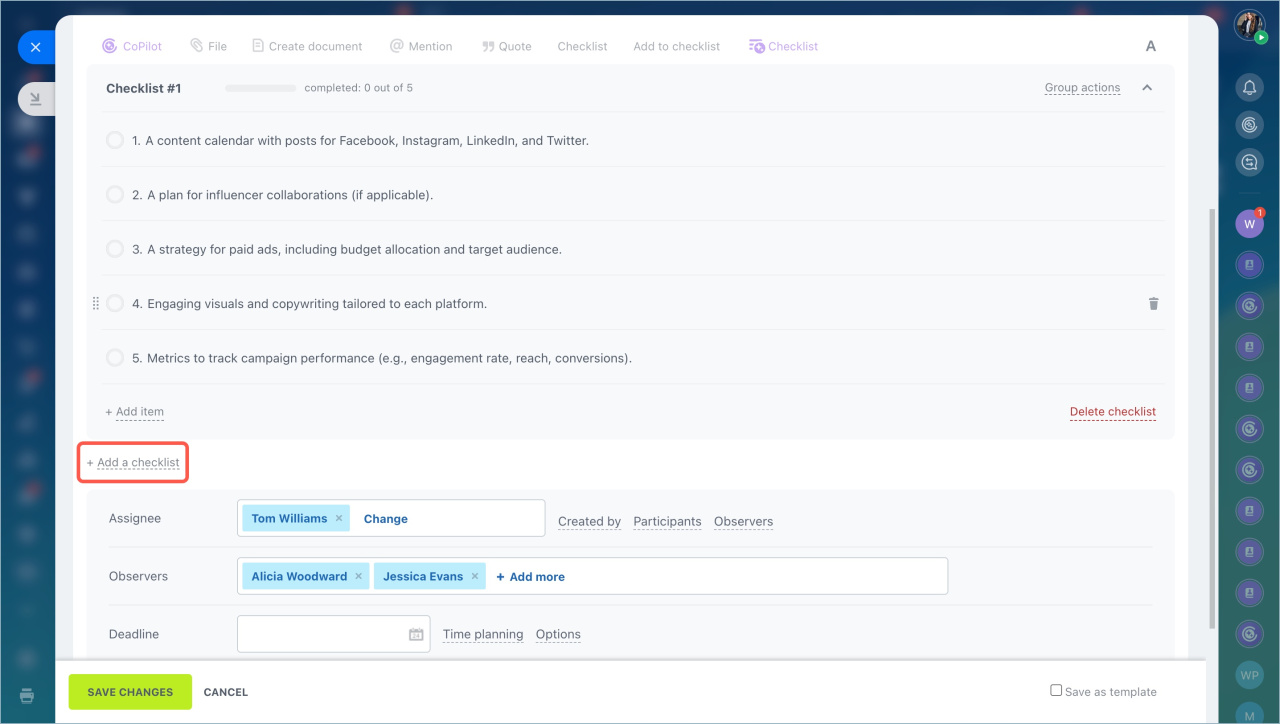Show the Created by field
Viewport: 1280px width, 724px height.
(x=589, y=521)
